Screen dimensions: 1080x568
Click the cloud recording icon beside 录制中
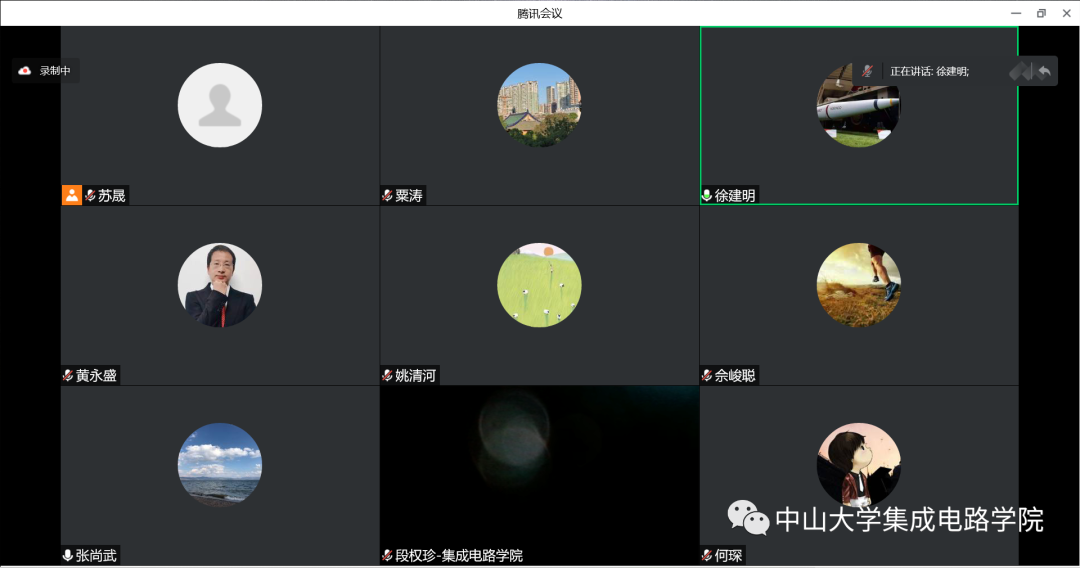coord(25,71)
